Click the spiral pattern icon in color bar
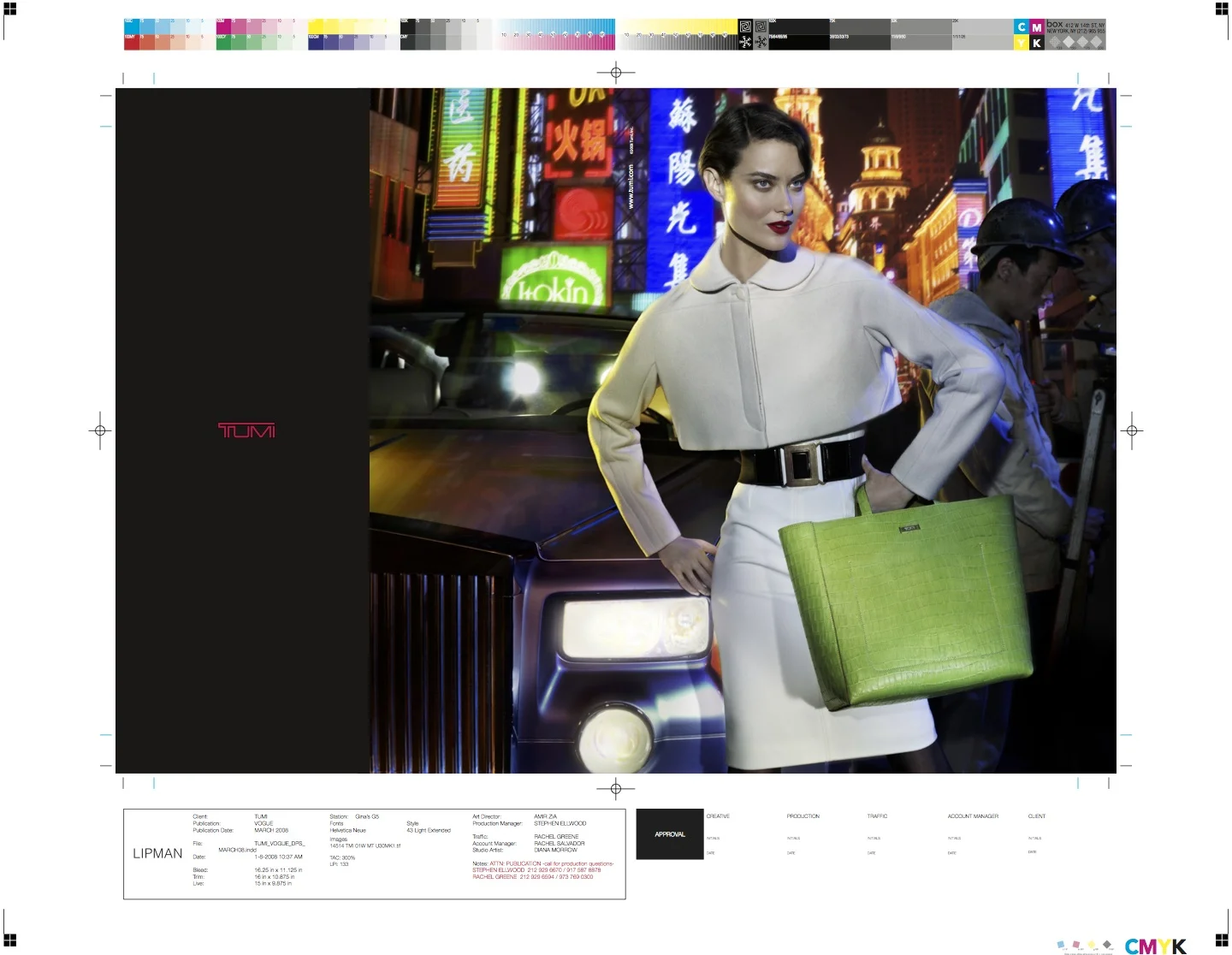The height and width of the screenshot is (955, 1232). (745, 27)
